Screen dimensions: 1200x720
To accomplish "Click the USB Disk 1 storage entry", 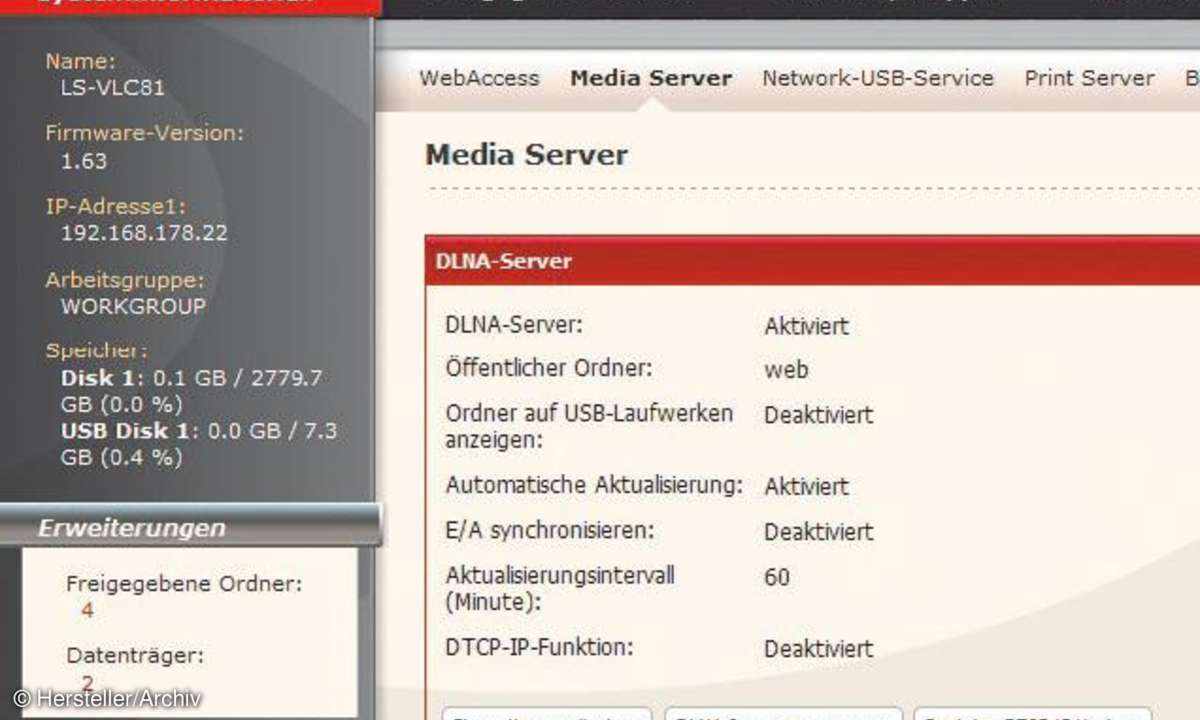I will point(199,444).
